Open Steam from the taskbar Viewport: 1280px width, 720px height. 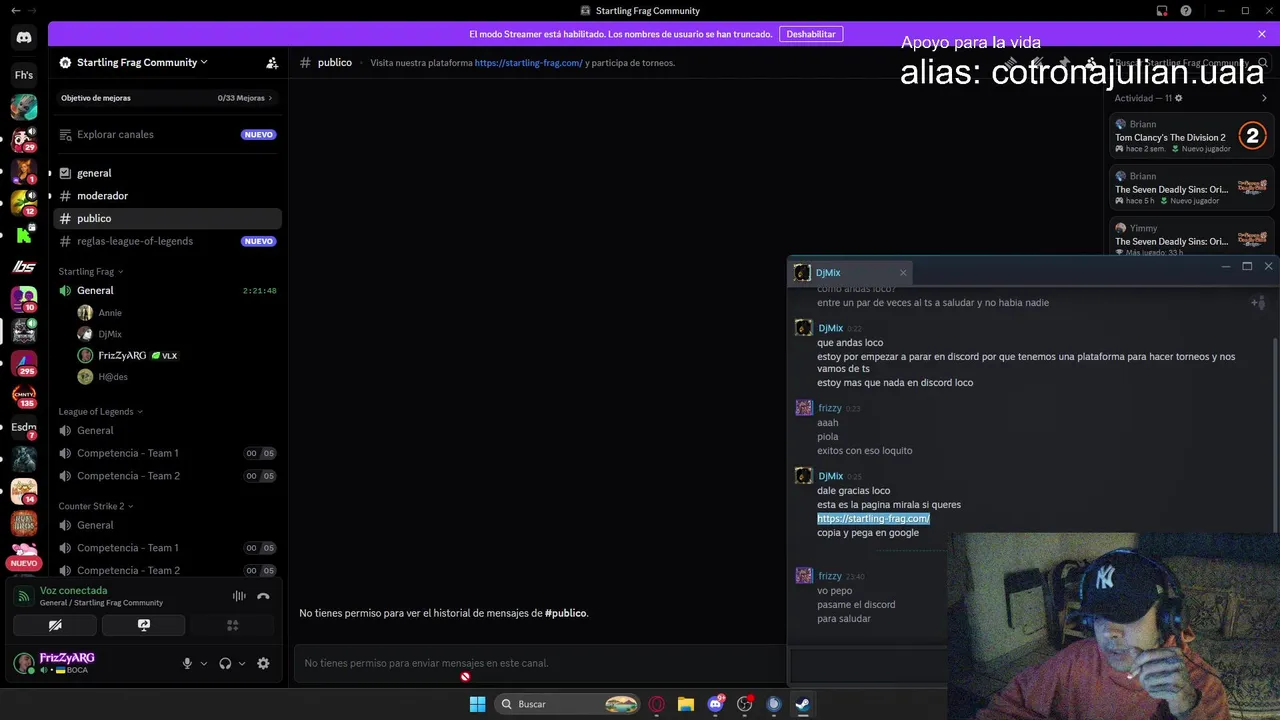click(802, 704)
